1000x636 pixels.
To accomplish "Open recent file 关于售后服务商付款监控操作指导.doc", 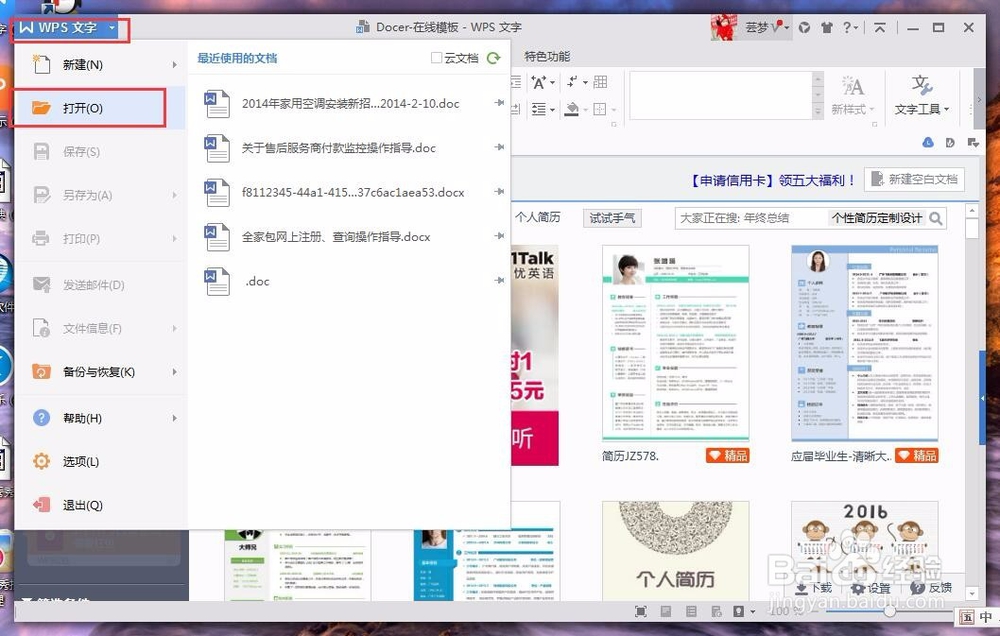I will (x=349, y=148).
